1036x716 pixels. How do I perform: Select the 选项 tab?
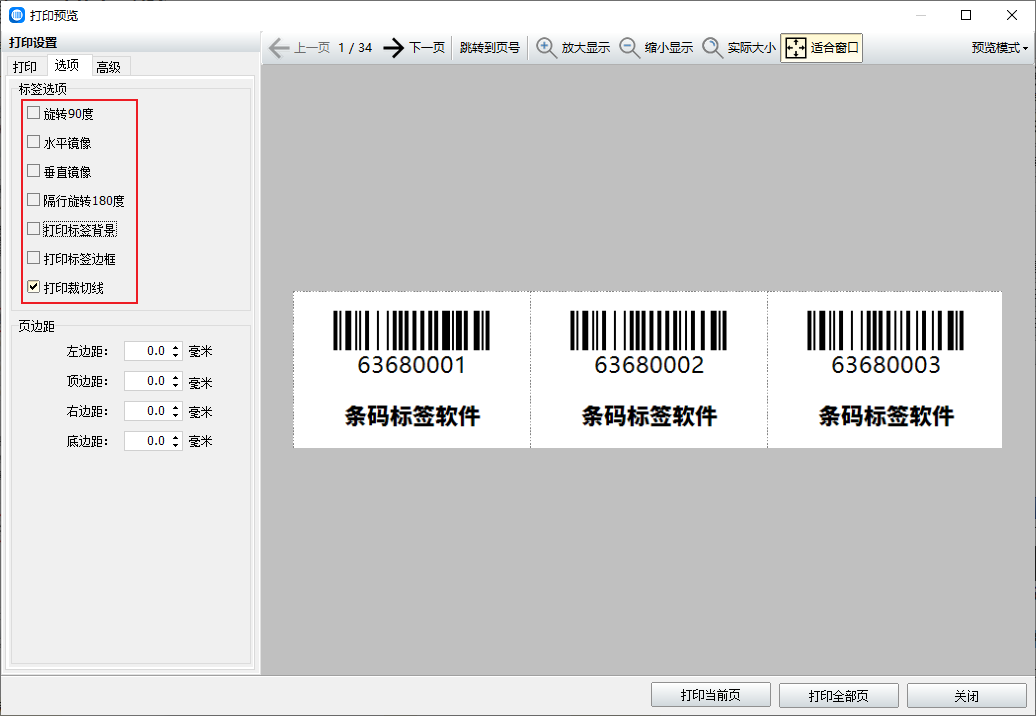(x=67, y=65)
